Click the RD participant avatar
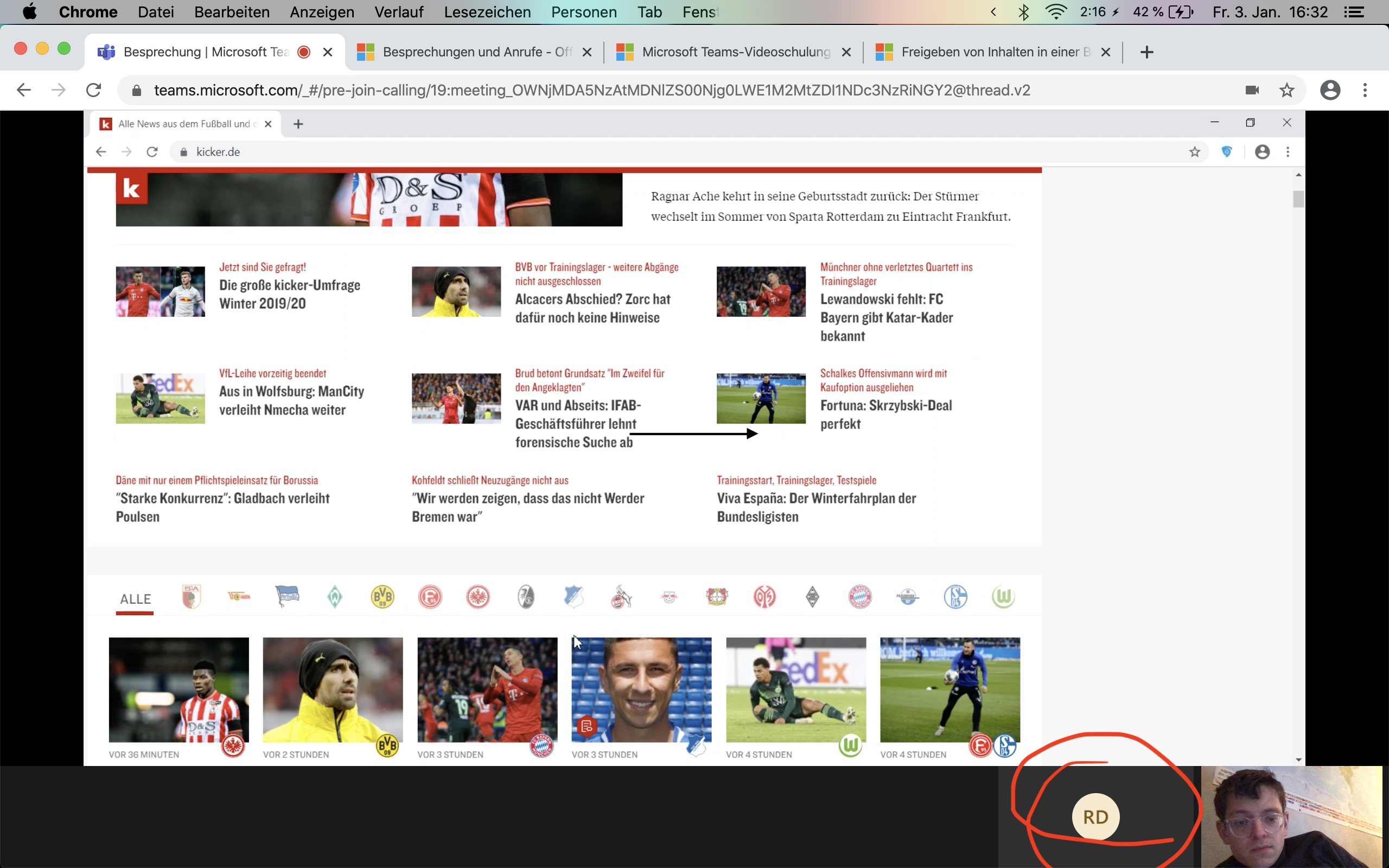The height and width of the screenshot is (868, 1389). coord(1095,817)
